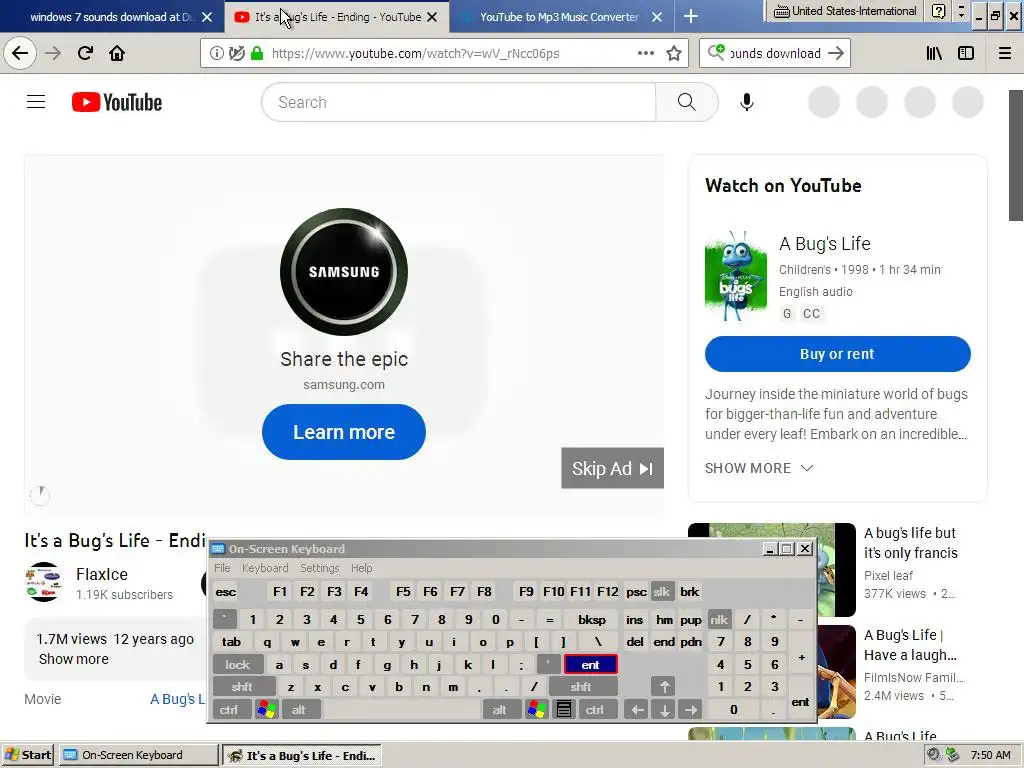The height and width of the screenshot is (768, 1024).
Task: Open the YouTube guide hamburger menu
Action: click(x=36, y=102)
